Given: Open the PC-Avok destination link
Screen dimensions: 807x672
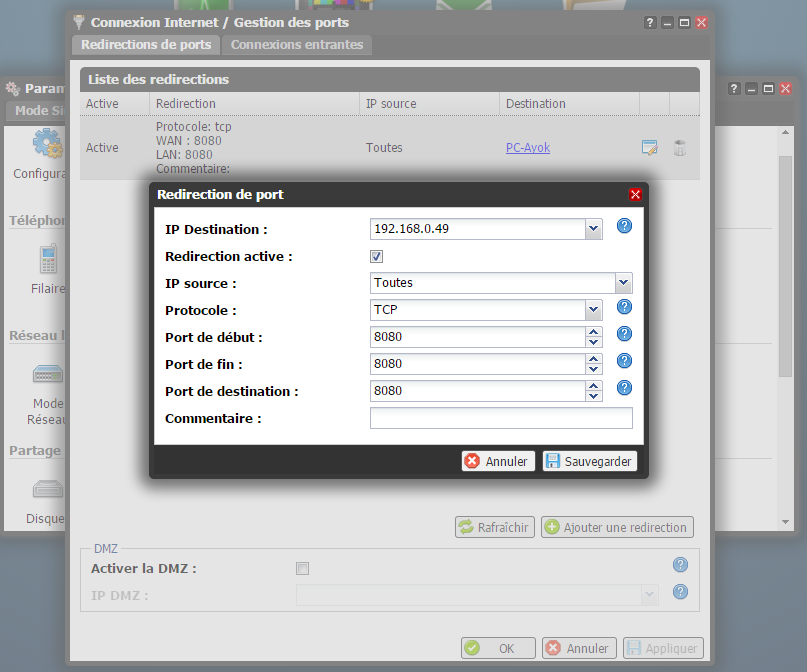Looking at the screenshot, I should coord(528,148).
